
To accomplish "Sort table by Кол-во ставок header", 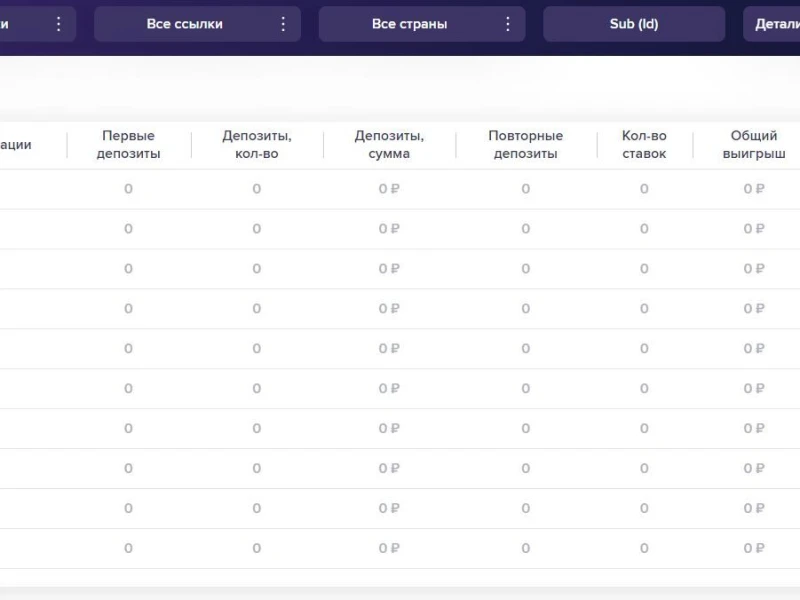I will [644, 145].
